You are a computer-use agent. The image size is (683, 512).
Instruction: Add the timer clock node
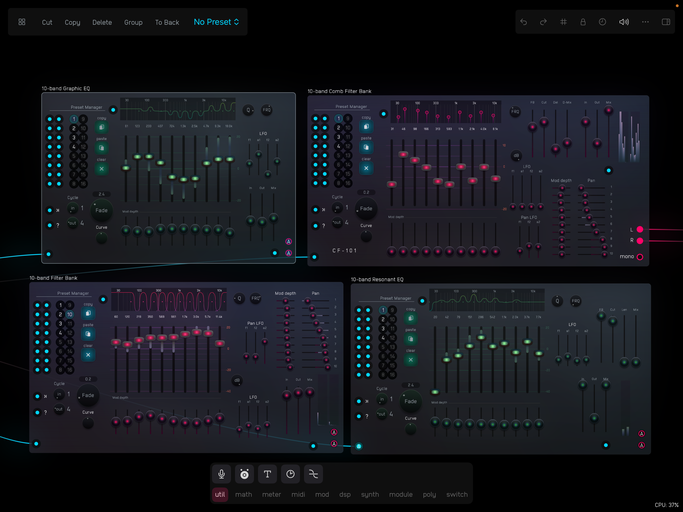pyautogui.click(x=290, y=474)
